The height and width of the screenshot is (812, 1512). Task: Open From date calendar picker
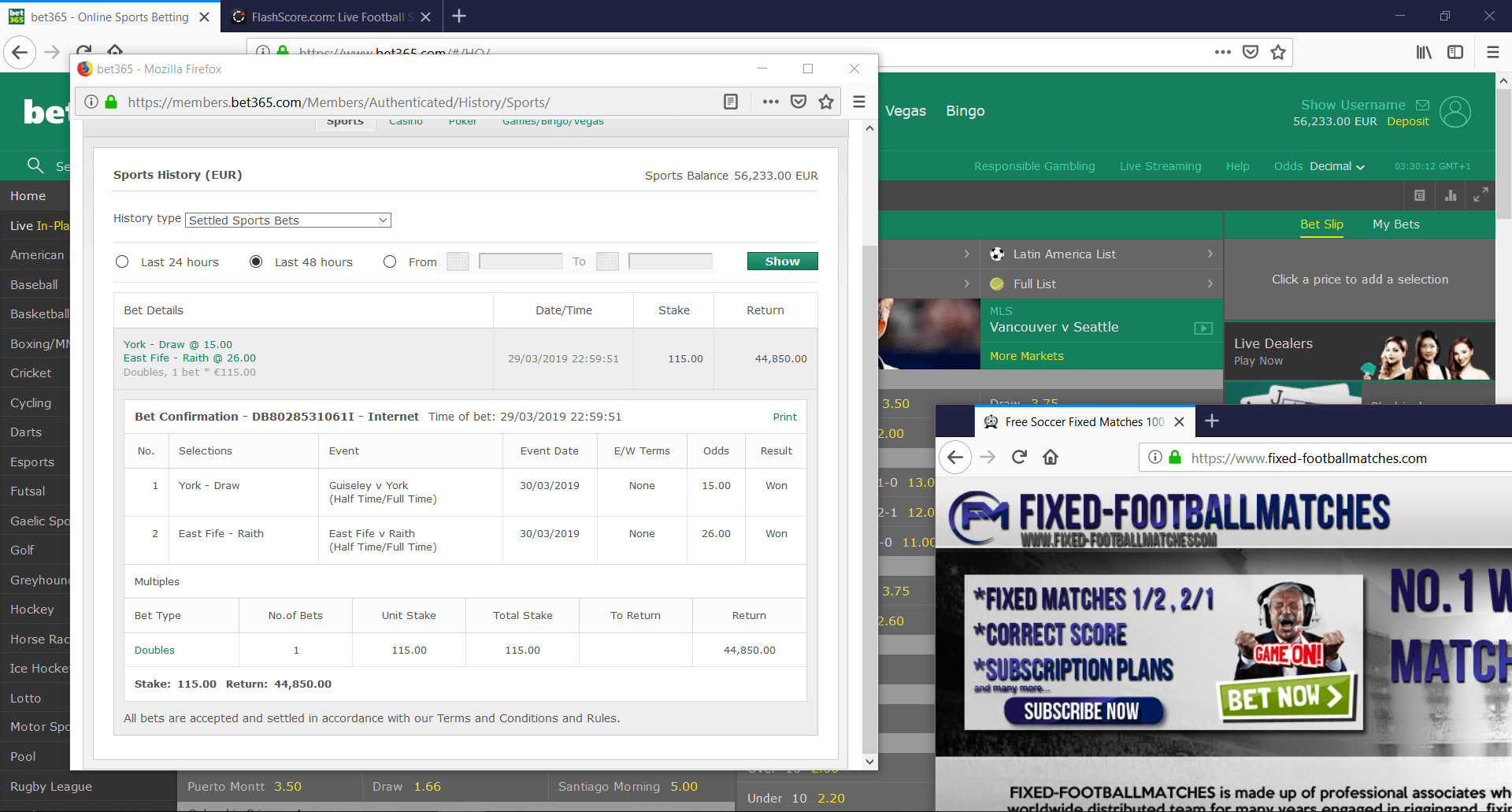pyautogui.click(x=458, y=261)
